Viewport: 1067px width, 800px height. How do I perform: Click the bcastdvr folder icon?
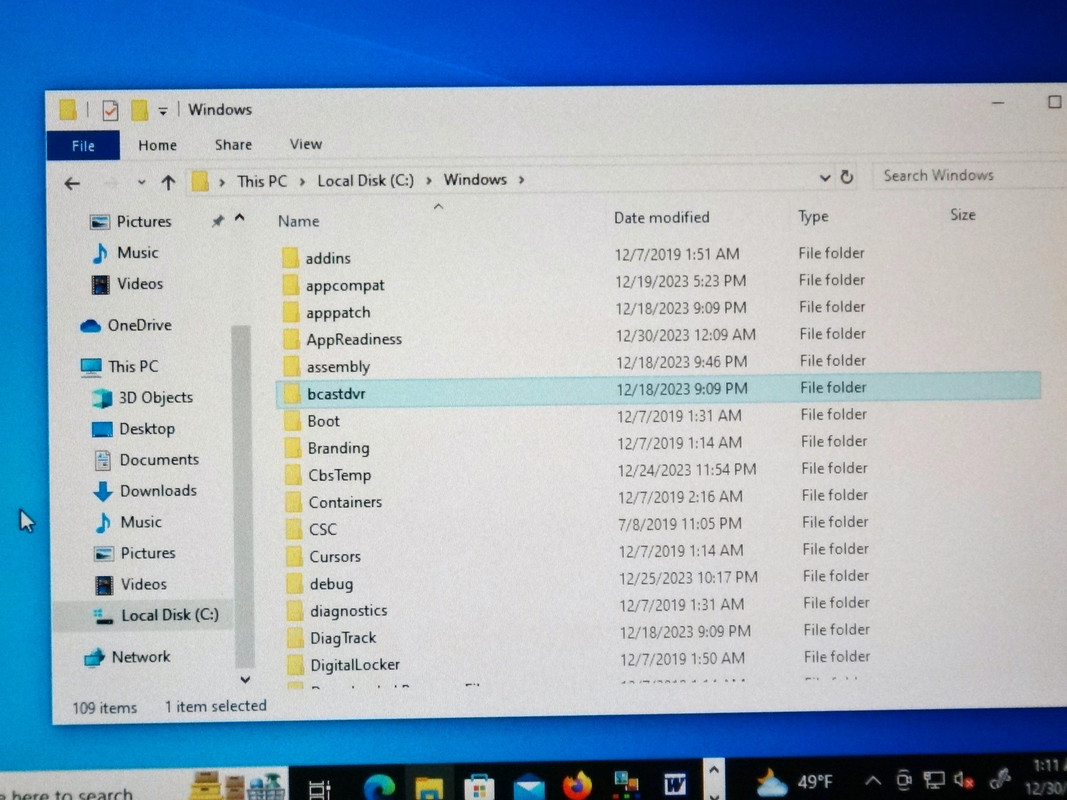[293, 394]
